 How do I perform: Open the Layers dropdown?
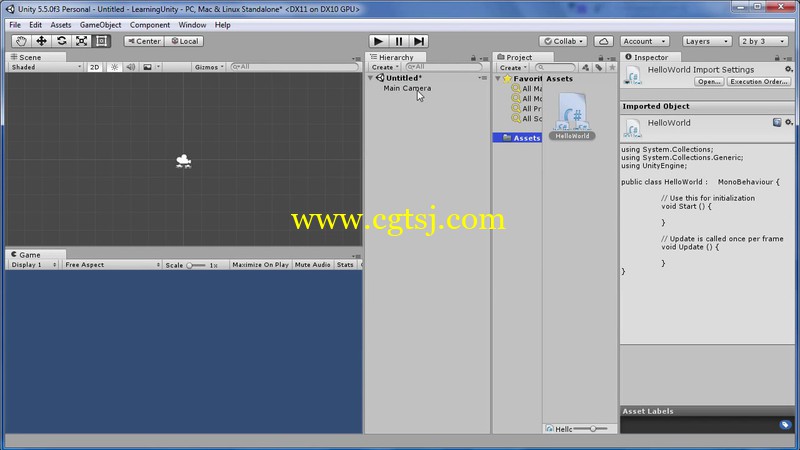707,41
